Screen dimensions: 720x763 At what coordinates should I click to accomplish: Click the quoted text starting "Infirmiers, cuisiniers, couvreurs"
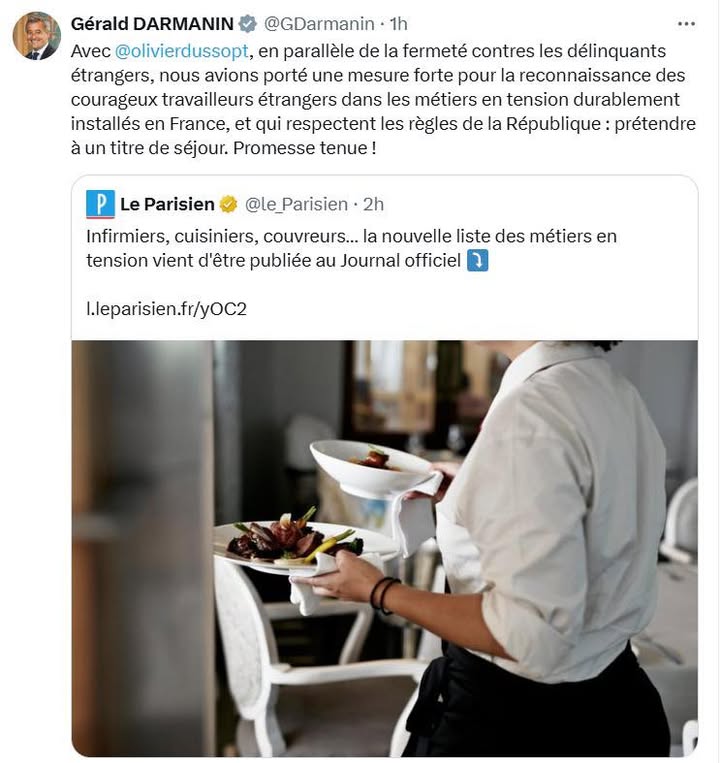(350, 236)
